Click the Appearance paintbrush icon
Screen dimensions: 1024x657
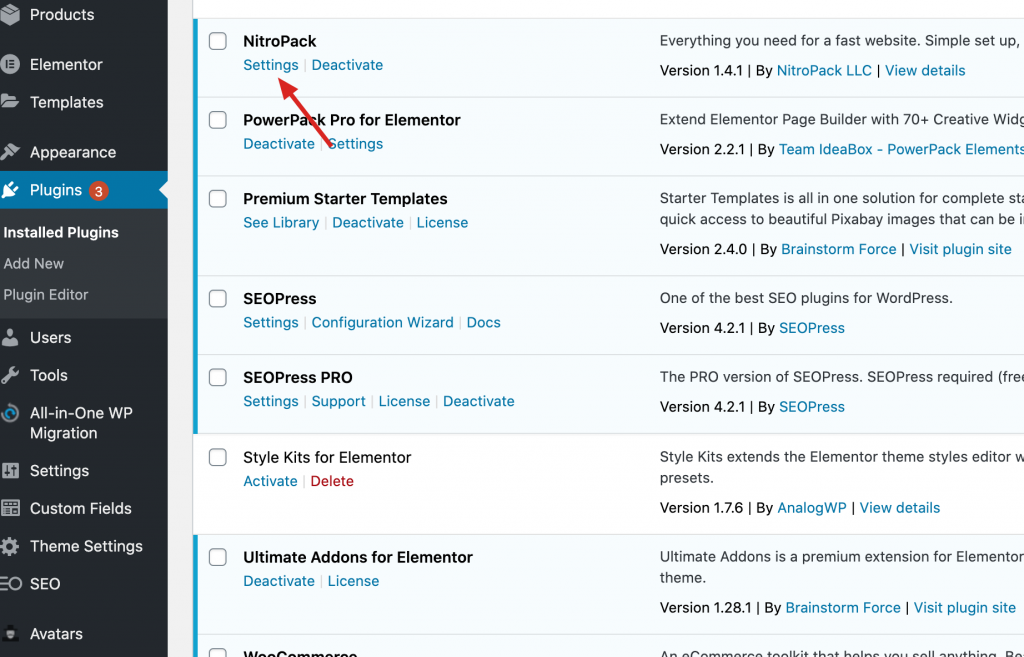tap(10, 152)
